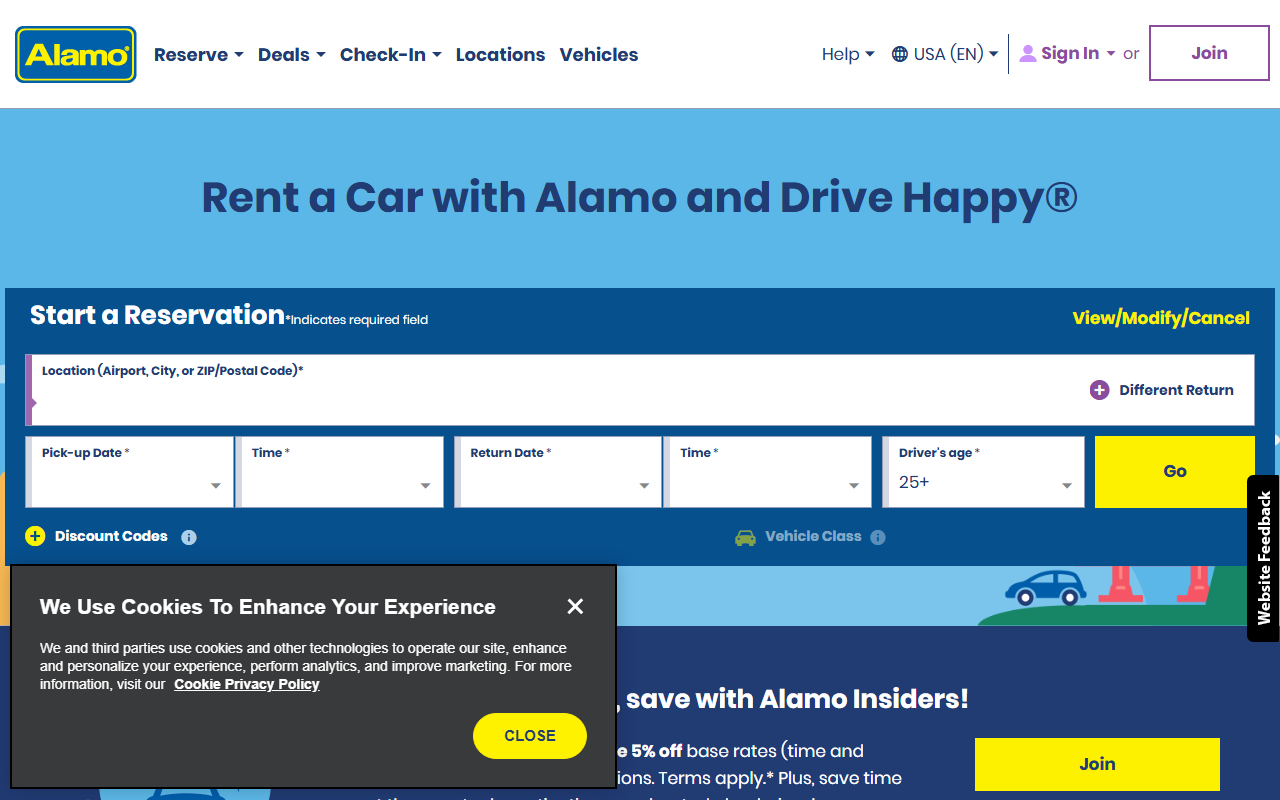Viewport: 1280px width, 800px height.
Task: Click the Different Return plus icon
Action: click(x=1099, y=390)
